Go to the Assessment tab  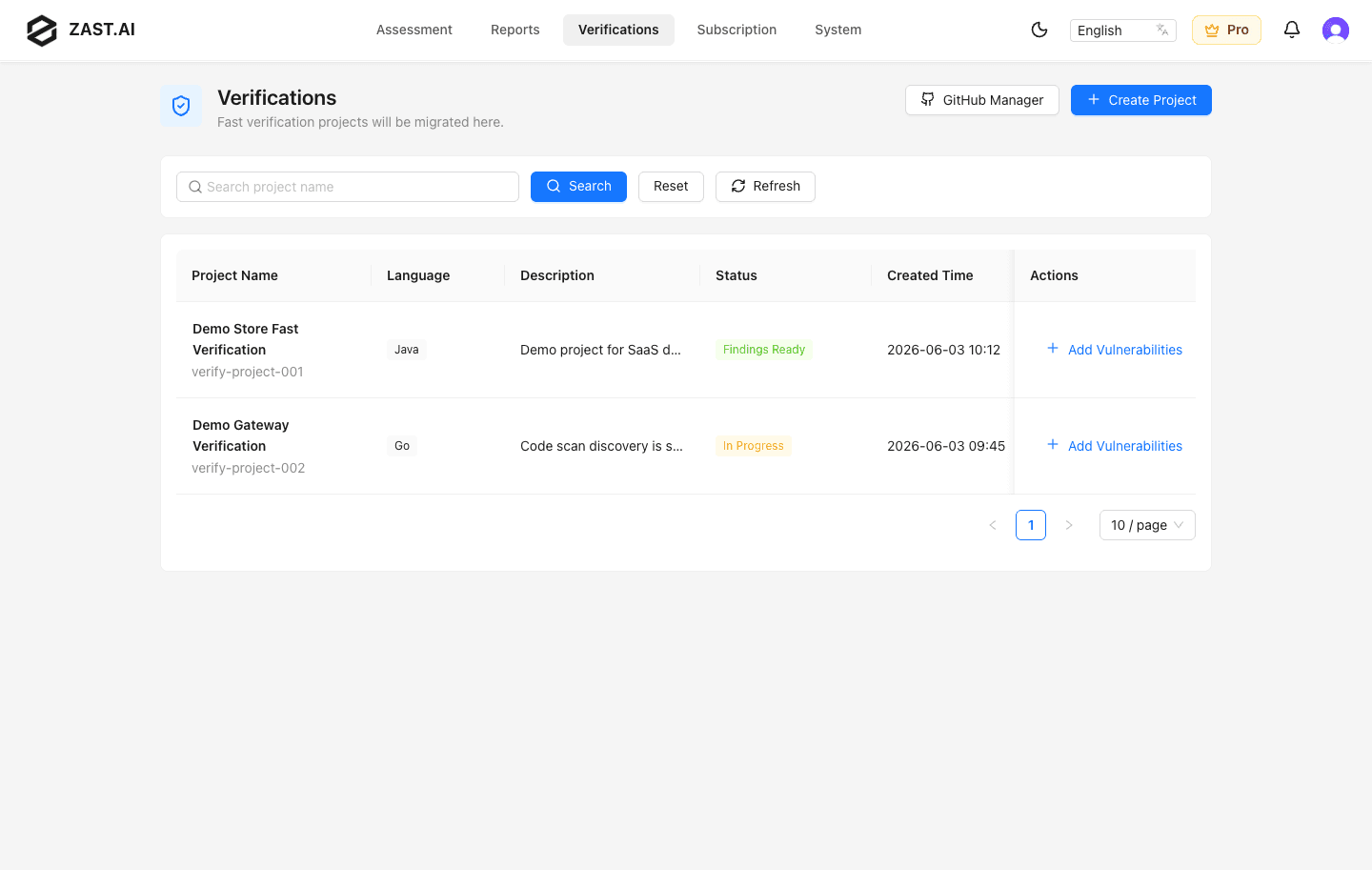point(414,30)
